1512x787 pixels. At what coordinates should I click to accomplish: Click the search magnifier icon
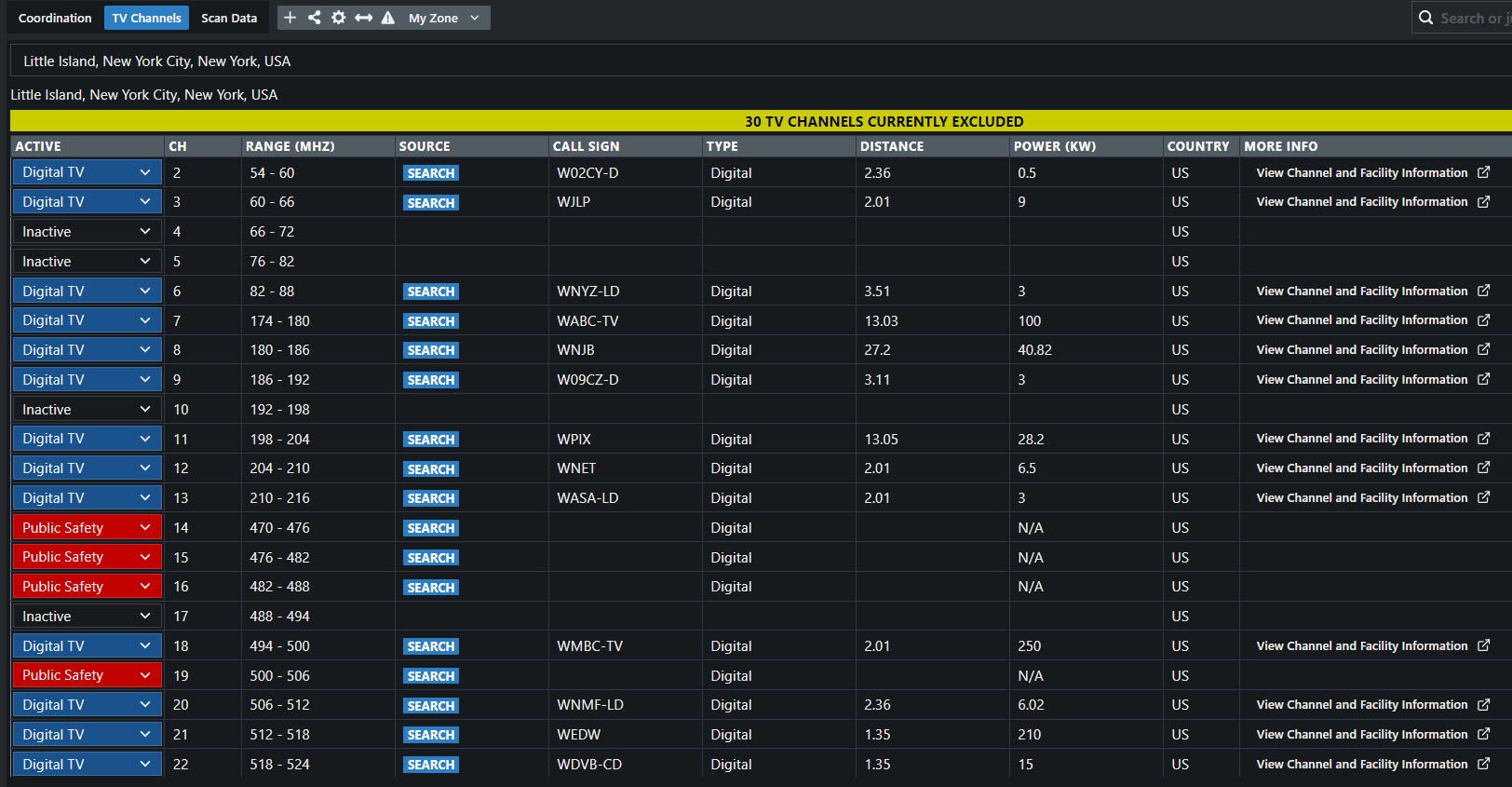(1425, 18)
